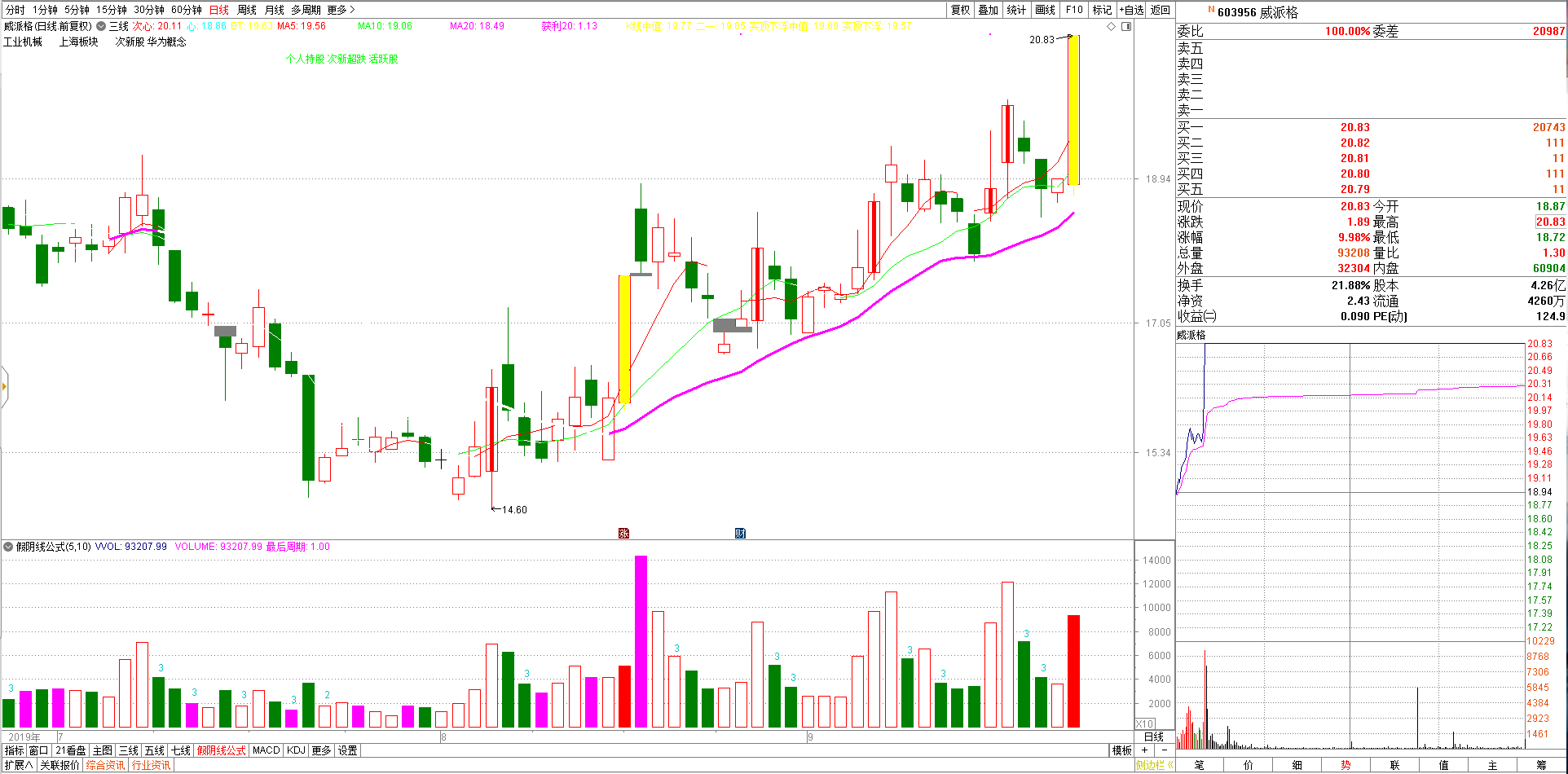Switch to the 分时 intraday view
This screenshot has height=774, width=1568.
[x=15, y=10]
